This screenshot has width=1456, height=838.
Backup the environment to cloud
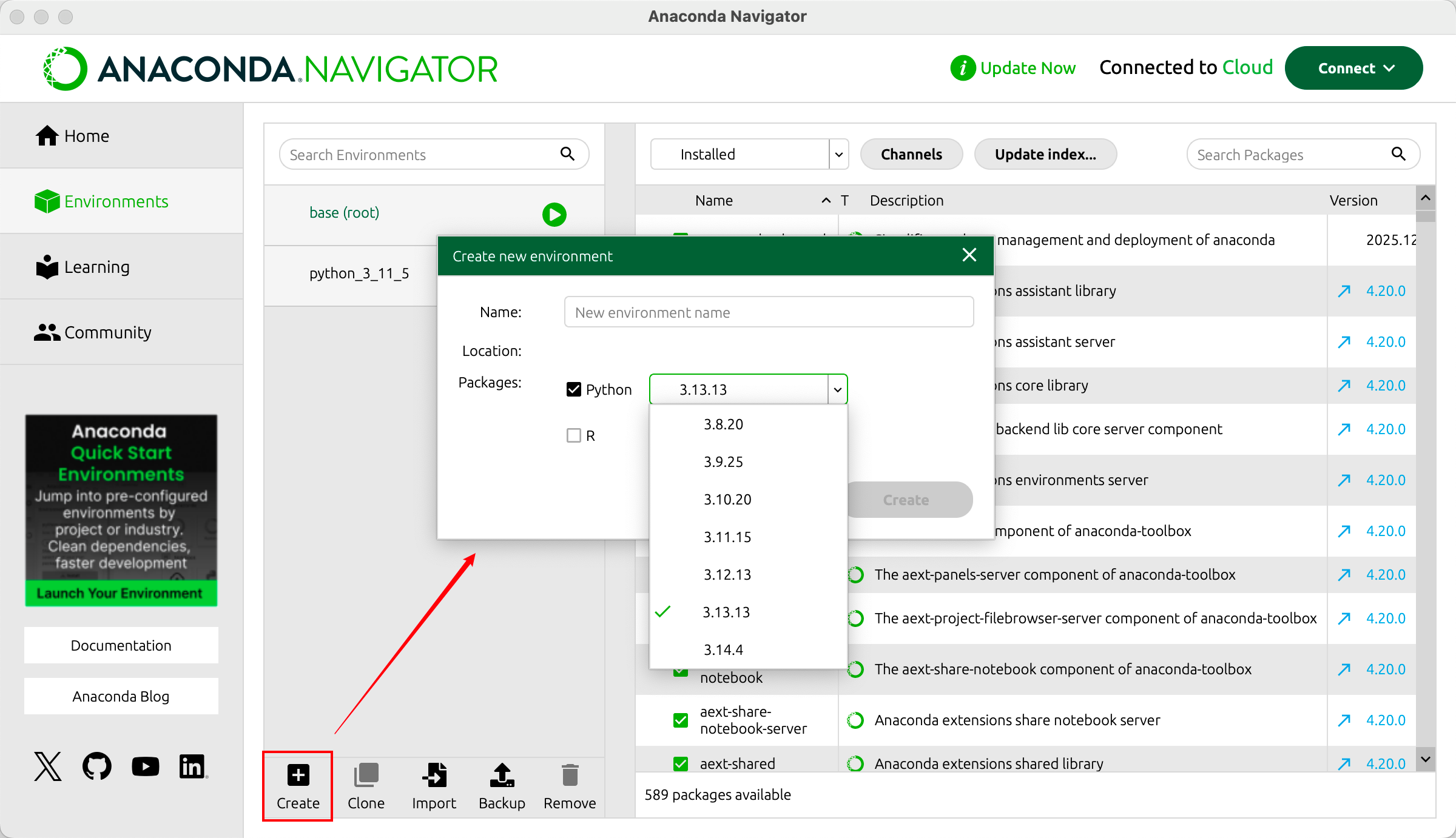(502, 786)
